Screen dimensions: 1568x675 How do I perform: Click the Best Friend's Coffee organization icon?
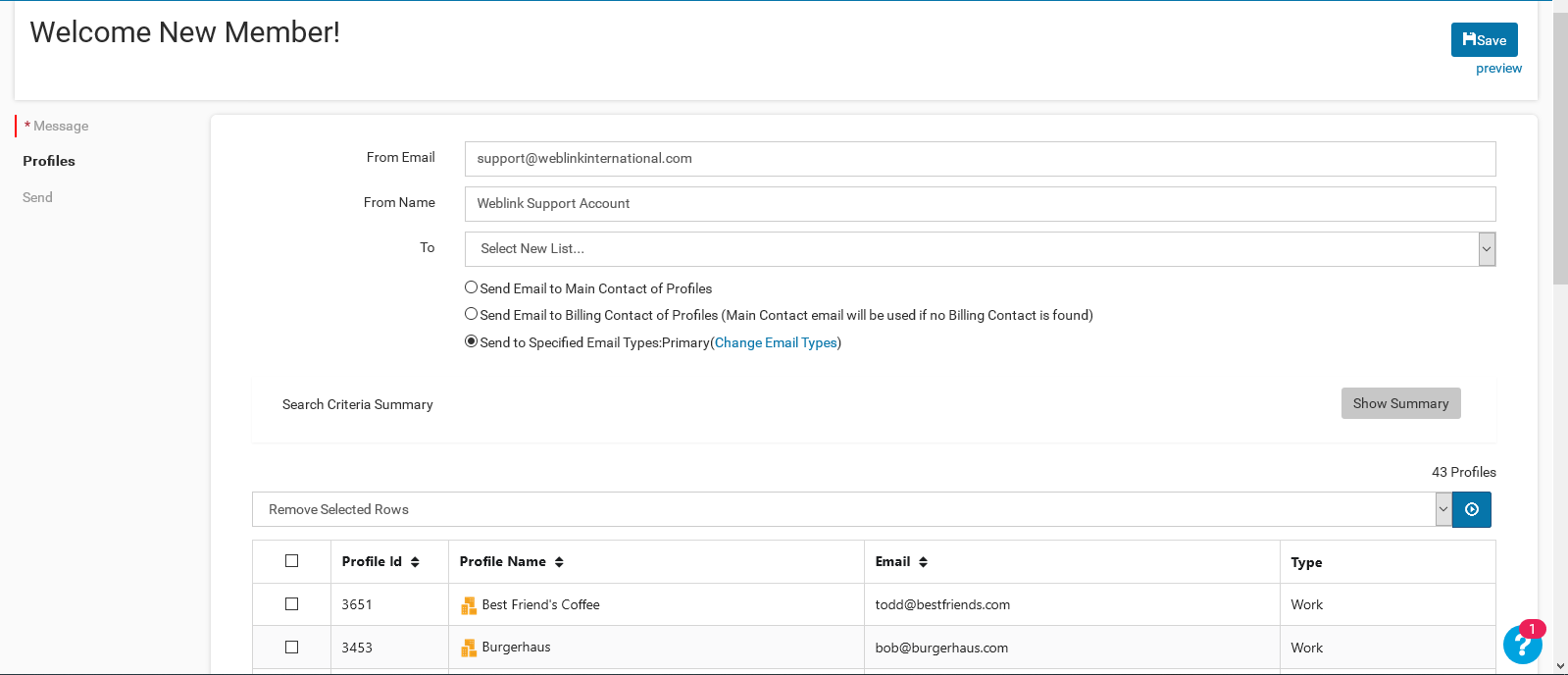click(x=469, y=605)
